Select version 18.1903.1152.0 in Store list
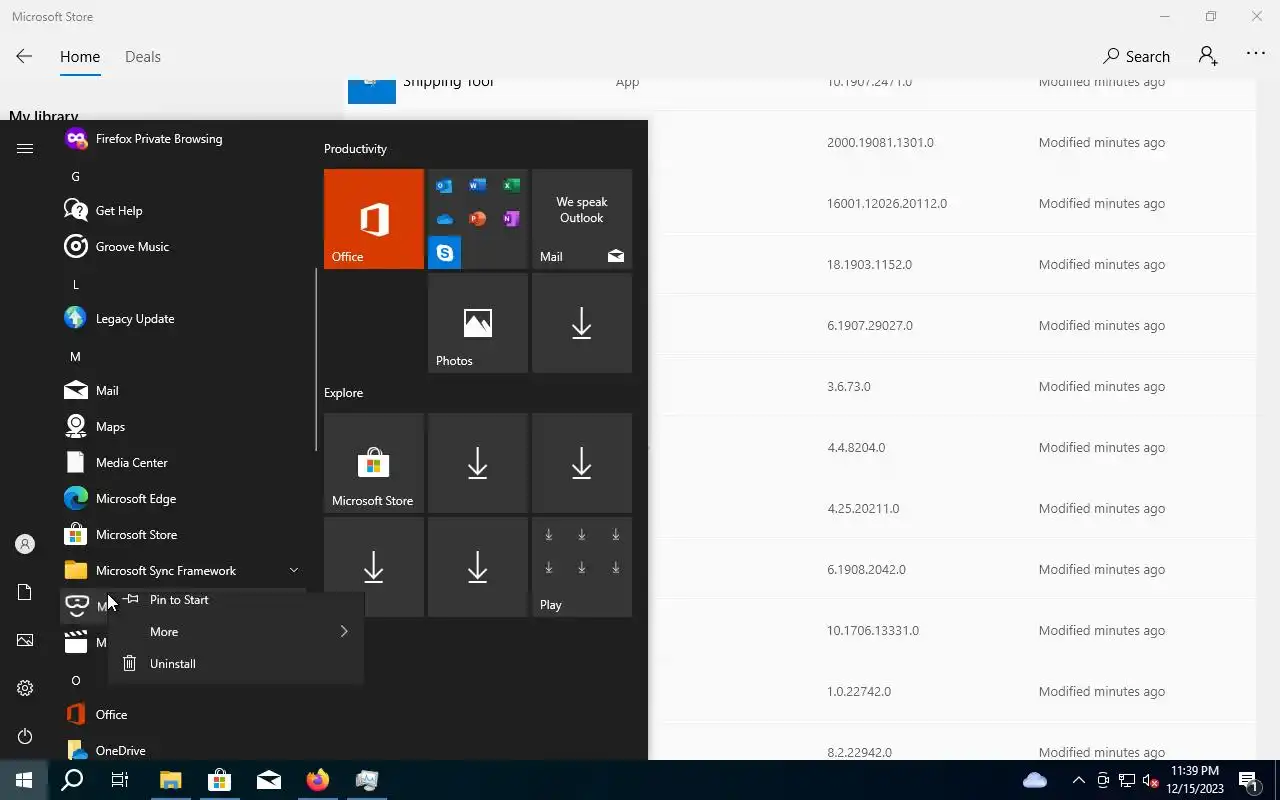The image size is (1280, 800). point(869,265)
